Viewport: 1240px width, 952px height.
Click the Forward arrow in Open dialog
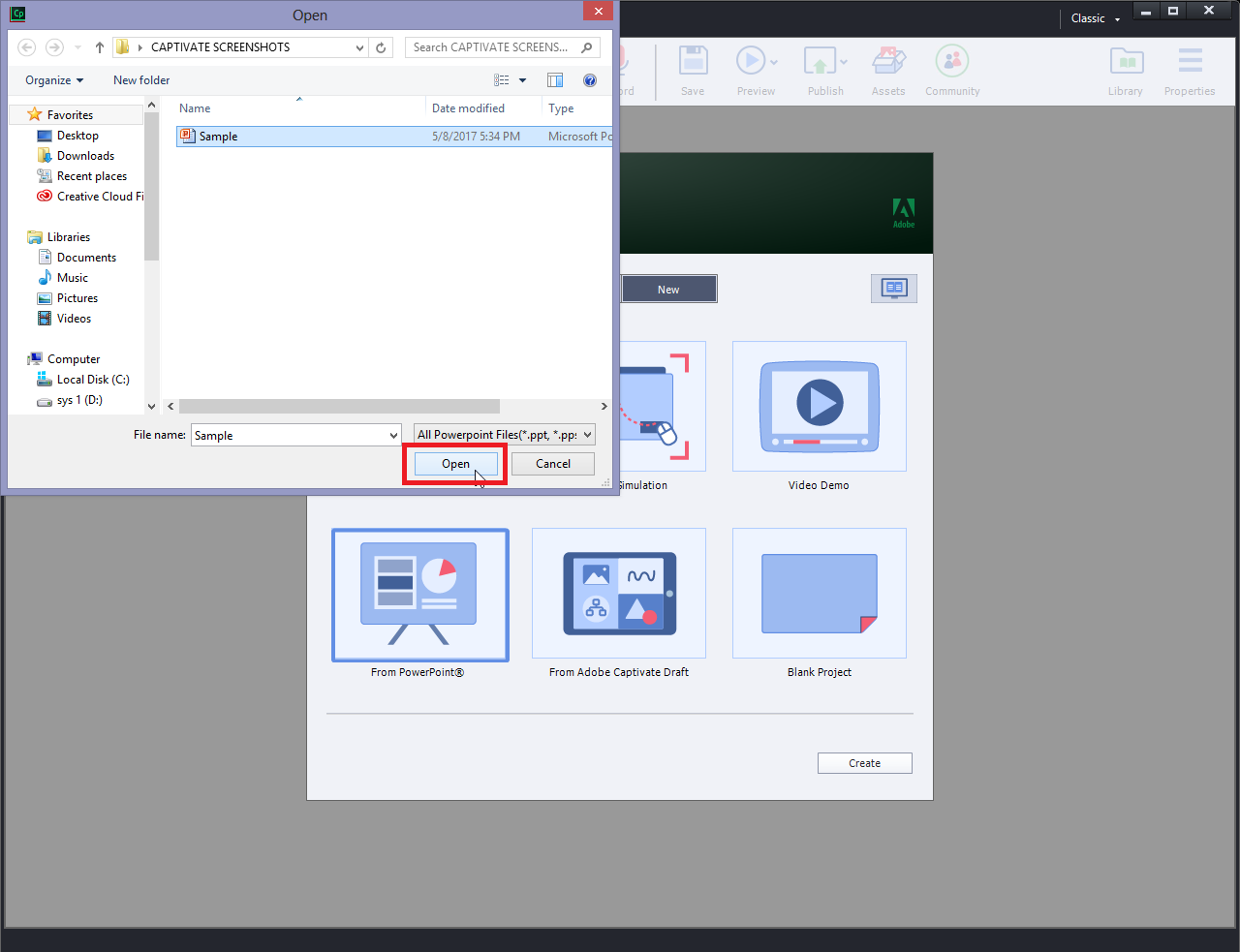[x=54, y=47]
